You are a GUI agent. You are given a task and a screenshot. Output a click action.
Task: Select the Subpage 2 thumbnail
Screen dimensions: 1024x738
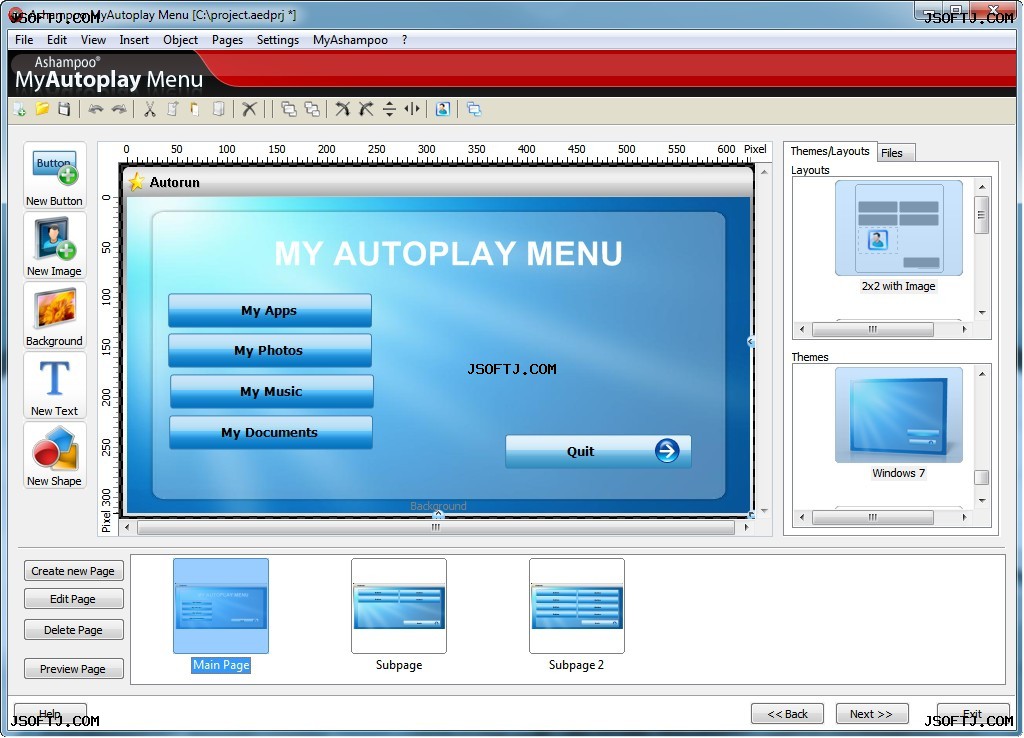(577, 605)
